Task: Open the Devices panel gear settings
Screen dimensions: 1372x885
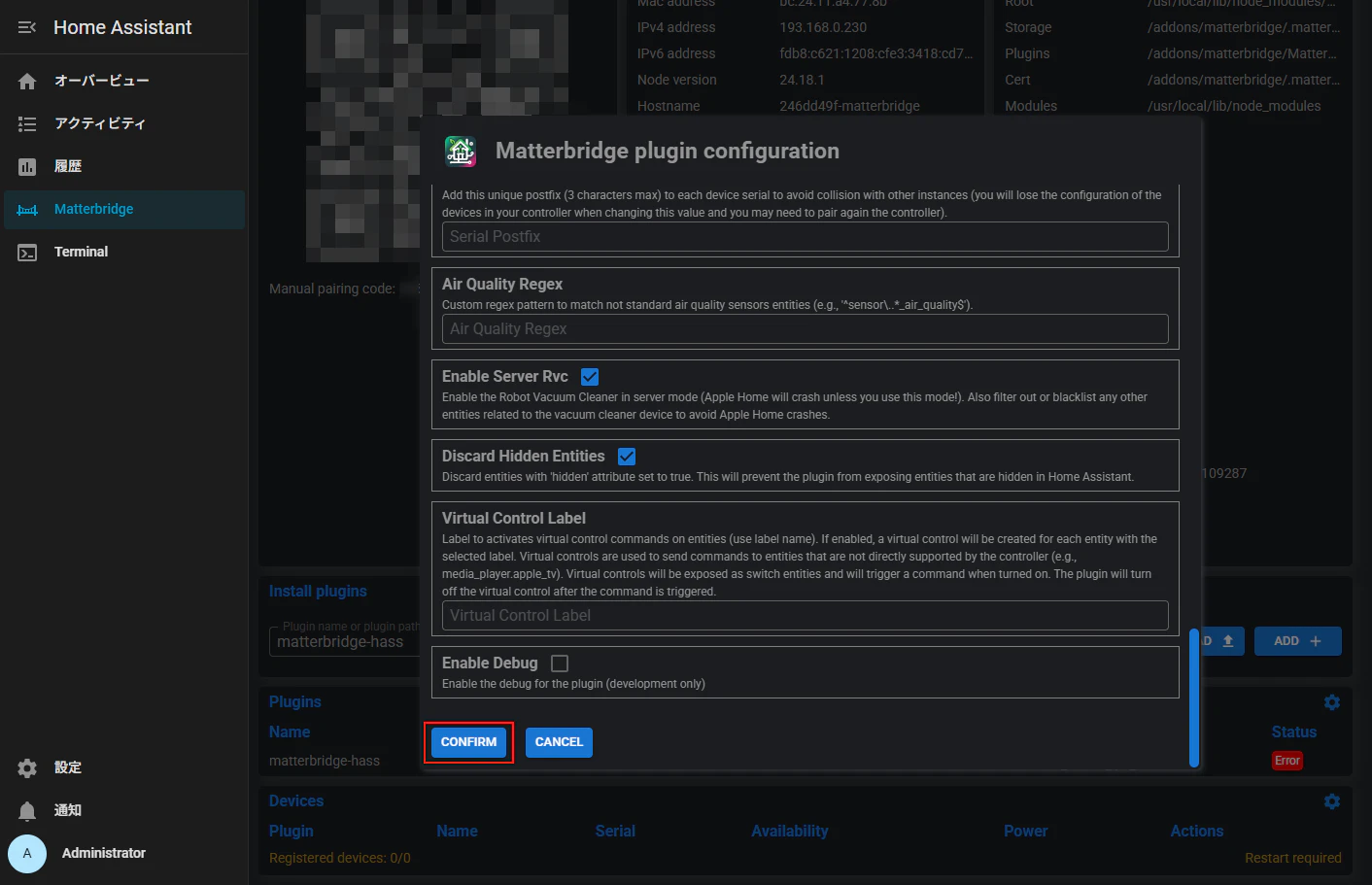Action: (1332, 801)
